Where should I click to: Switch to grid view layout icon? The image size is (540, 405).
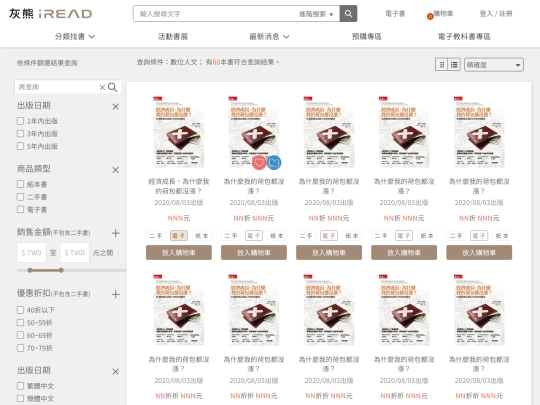[442, 64]
